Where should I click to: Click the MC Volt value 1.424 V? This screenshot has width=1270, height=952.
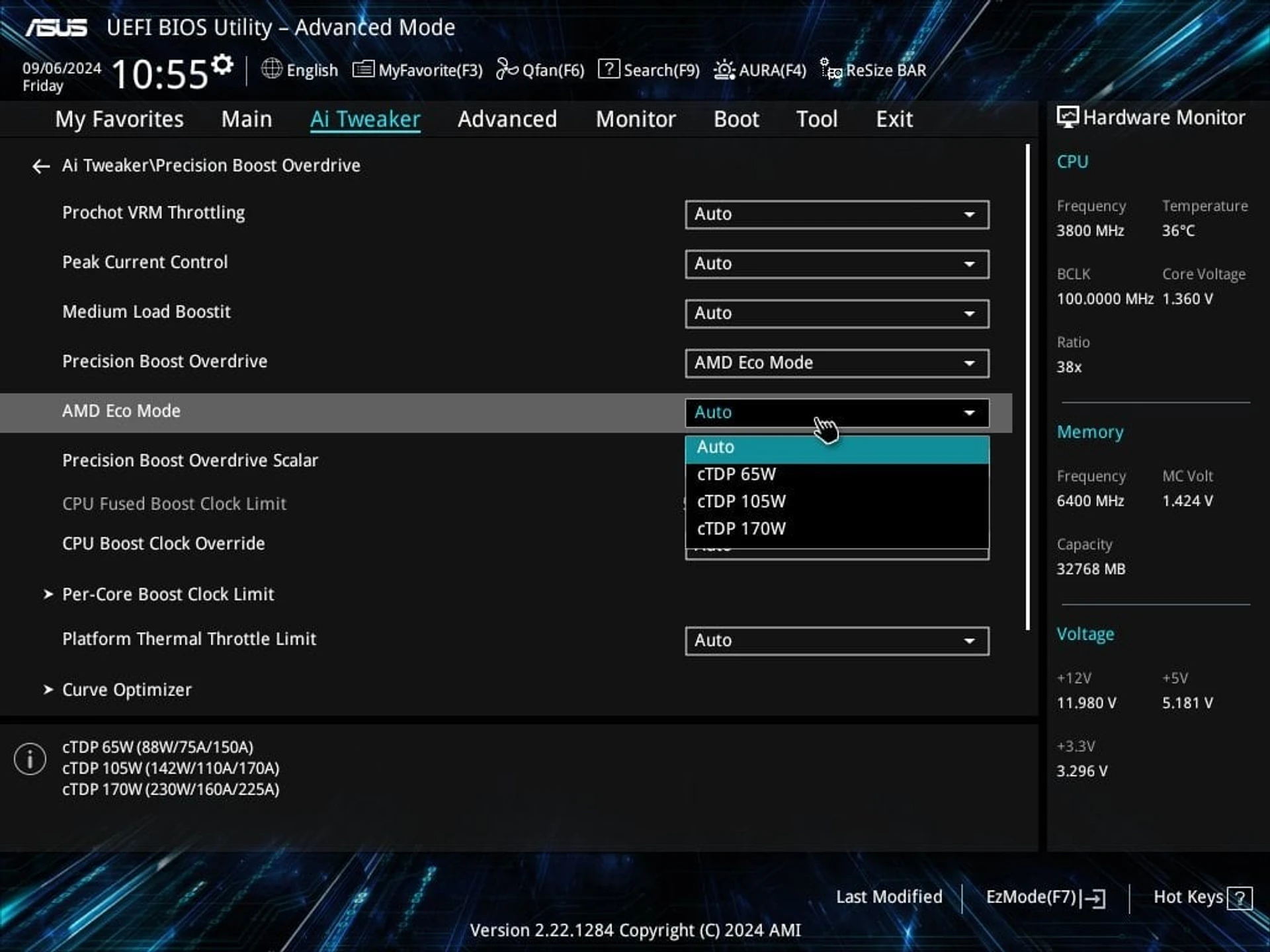[1187, 501]
